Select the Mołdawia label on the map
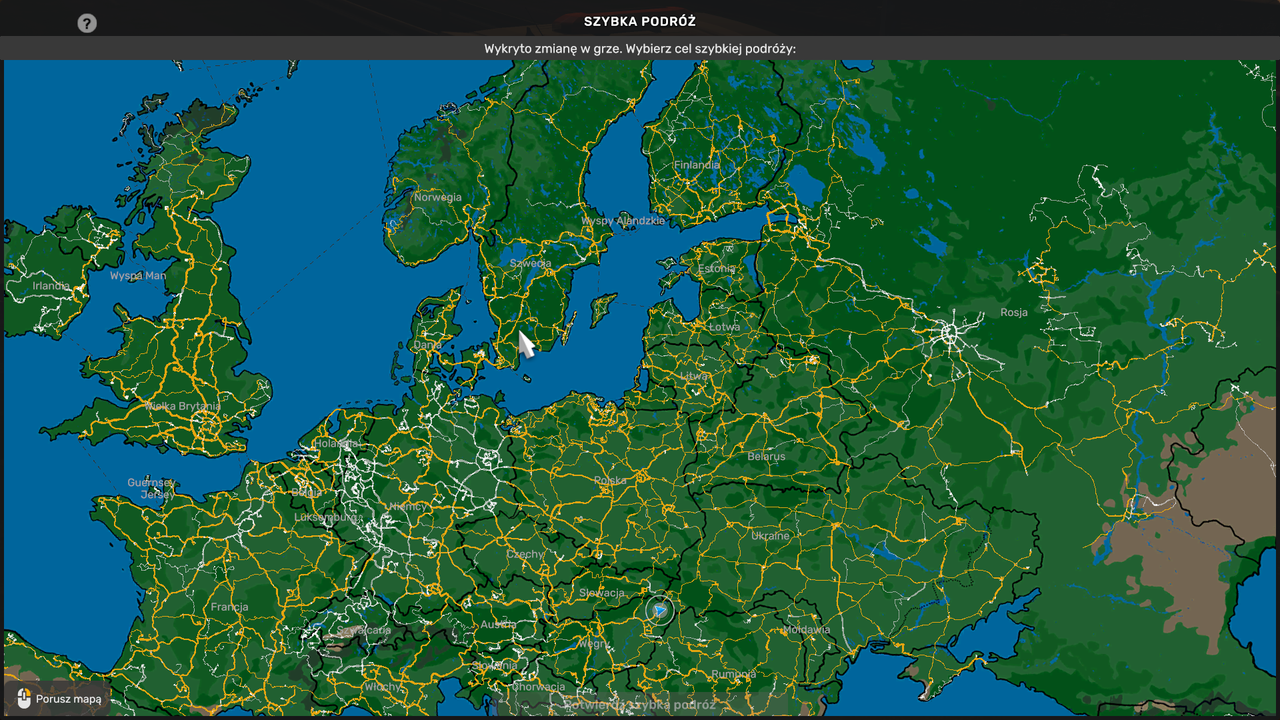Image resolution: width=1280 pixels, height=720 pixels. (x=806, y=630)
